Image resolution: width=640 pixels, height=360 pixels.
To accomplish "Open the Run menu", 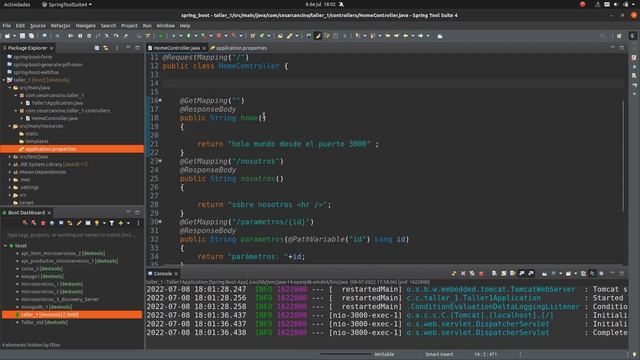I will tap(147, 25).
